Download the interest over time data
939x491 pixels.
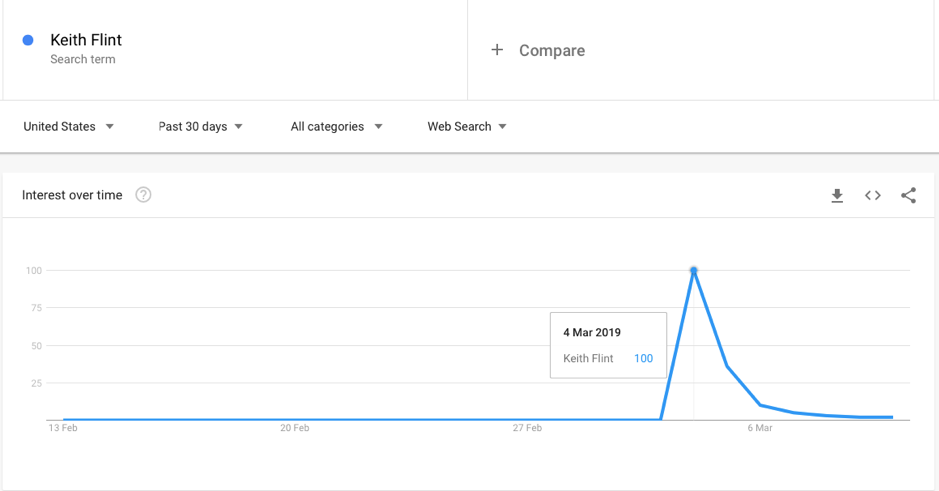(x=837, y=196)
